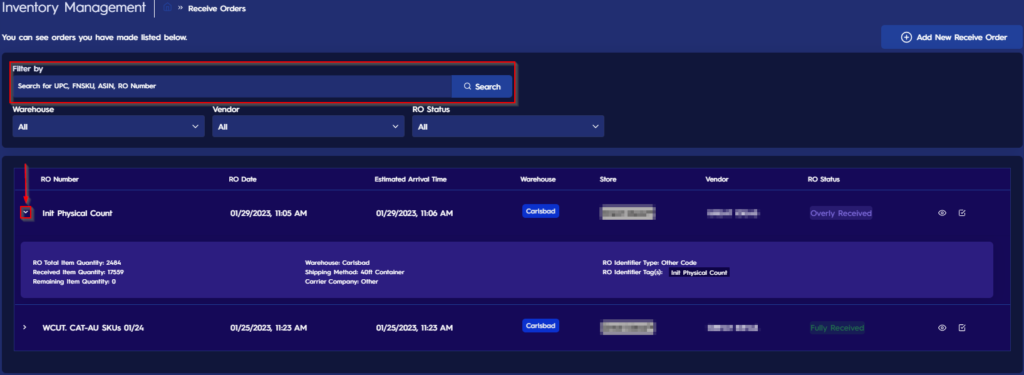1024x375 pixels.
Task: Click the Overly Received status label
Action: point(840,213)
